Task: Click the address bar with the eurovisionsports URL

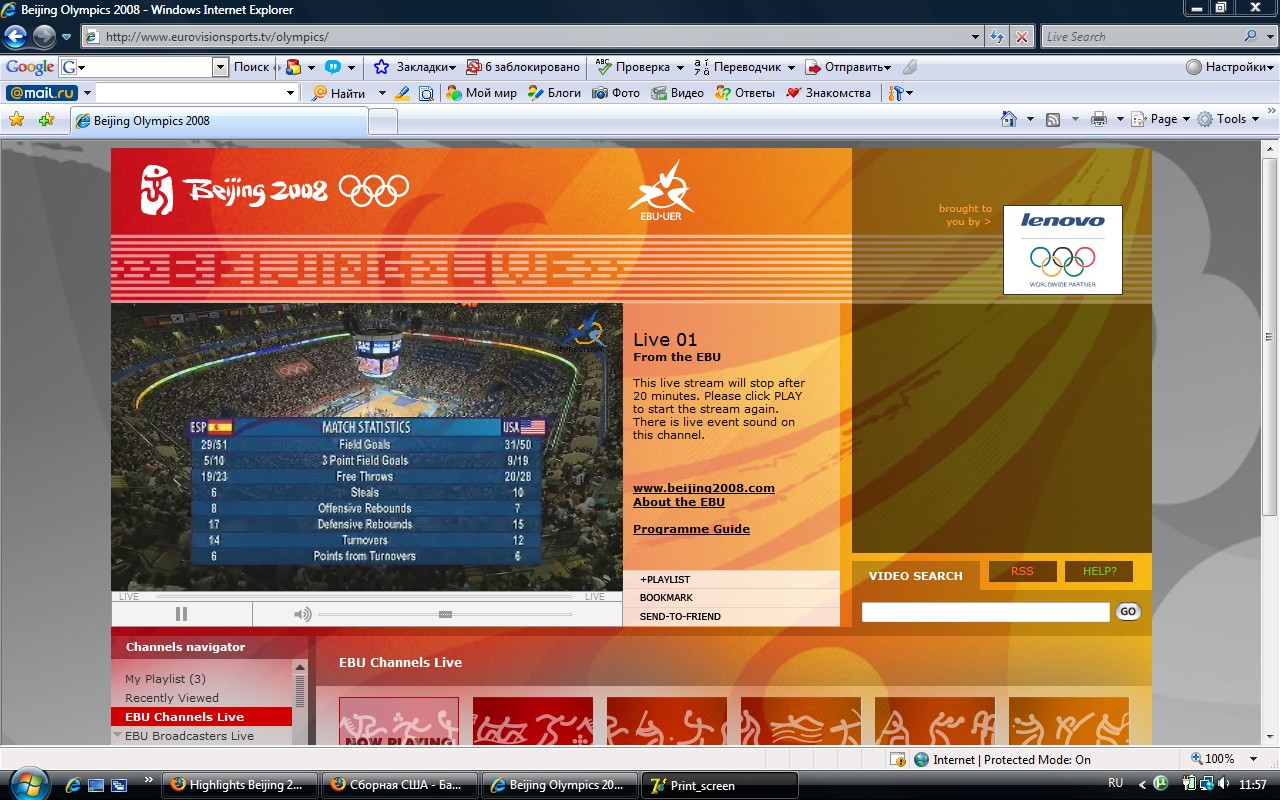Action: coord(526,37)
